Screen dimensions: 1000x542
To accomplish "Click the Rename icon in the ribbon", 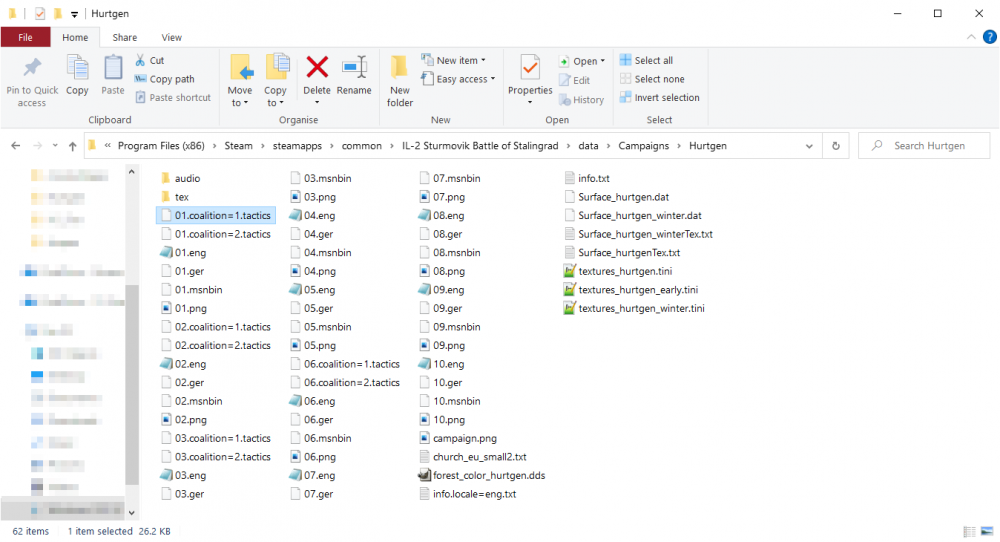I will click(354, 68).
